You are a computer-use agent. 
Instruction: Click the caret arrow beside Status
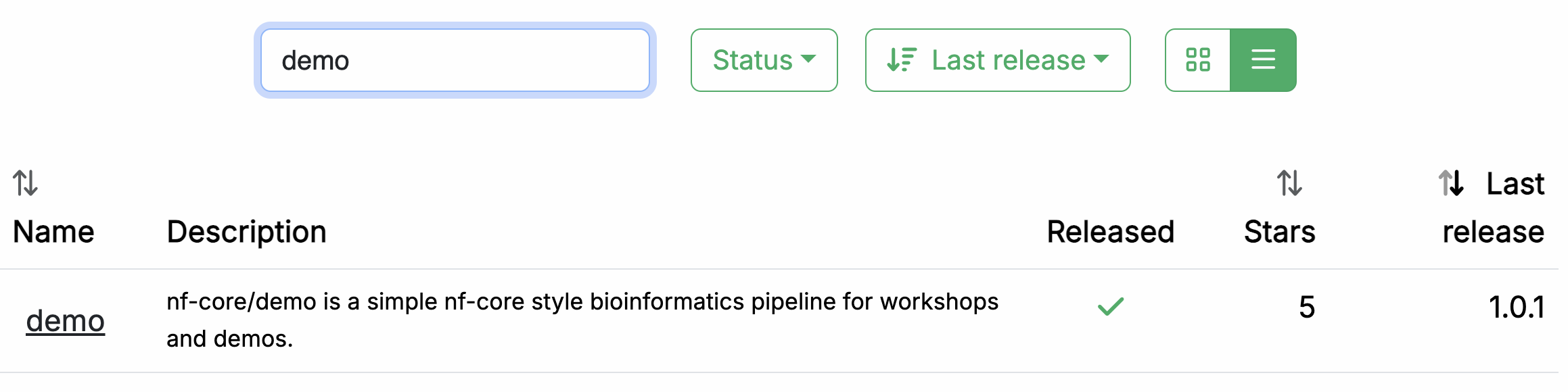tap(808, 59)
